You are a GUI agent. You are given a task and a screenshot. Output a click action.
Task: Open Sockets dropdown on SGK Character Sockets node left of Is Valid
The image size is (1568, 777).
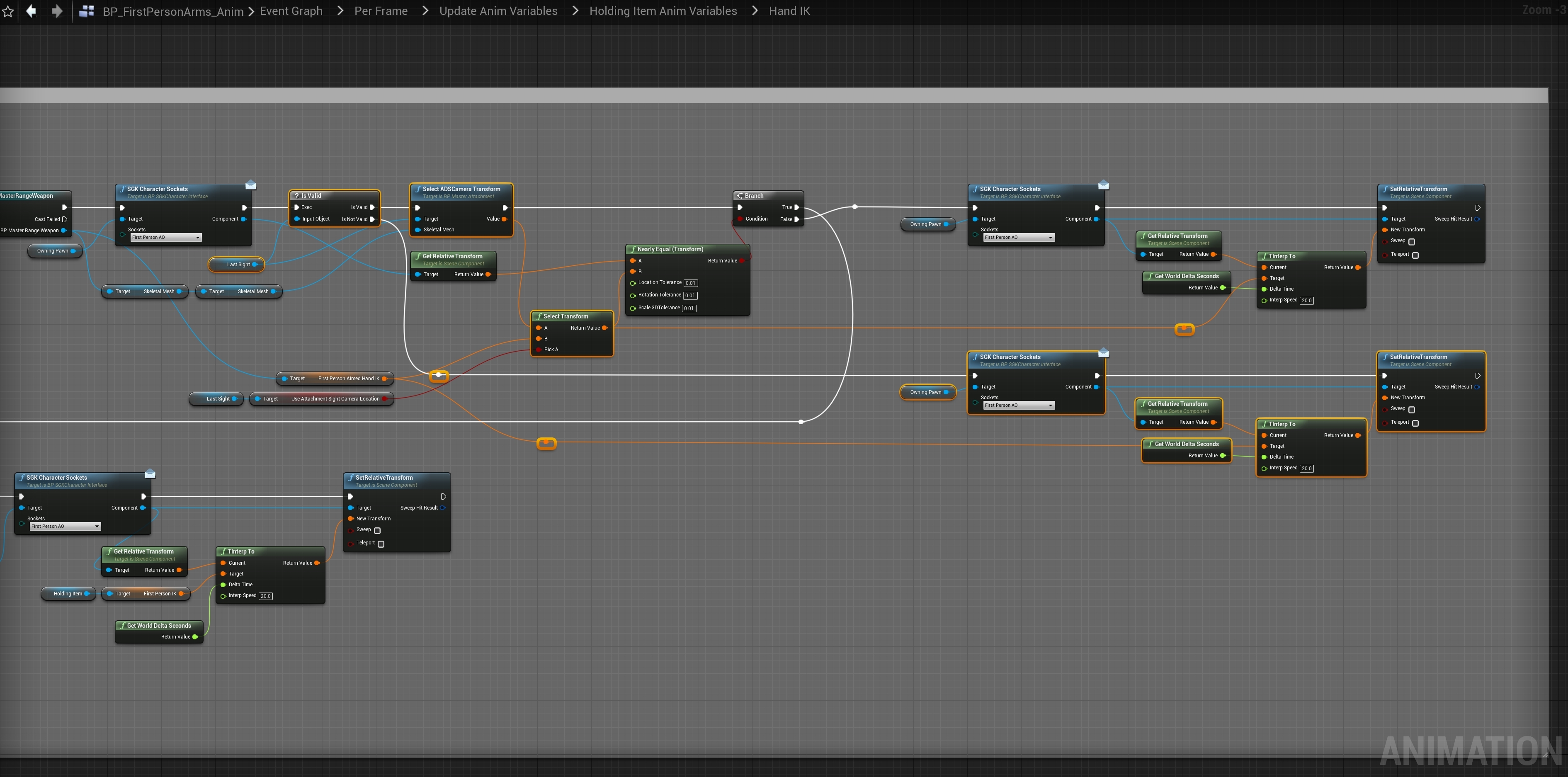point(165,238)
